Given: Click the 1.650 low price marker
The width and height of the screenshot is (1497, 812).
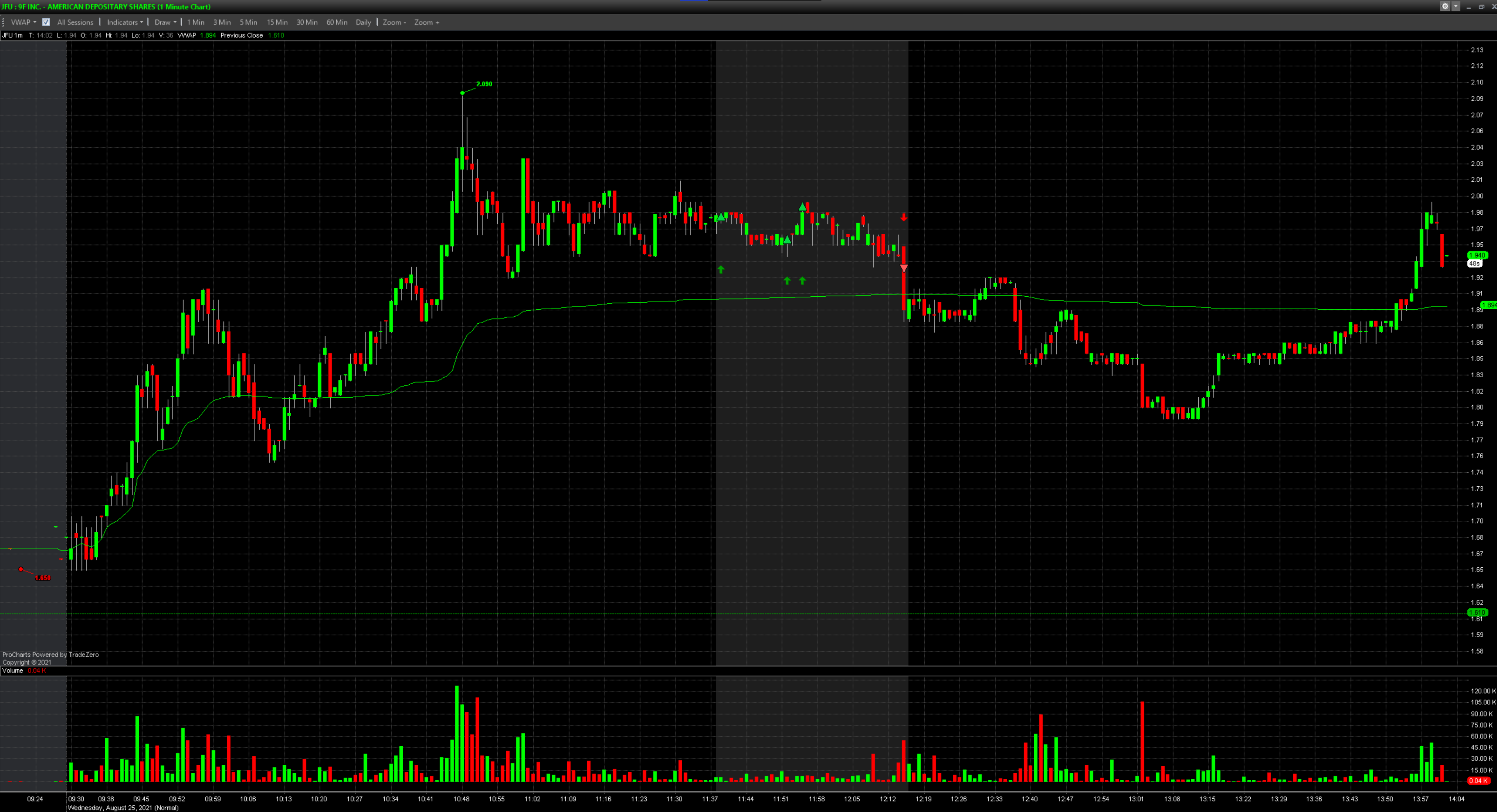Looking at the screenshot, I should (43, 578).
